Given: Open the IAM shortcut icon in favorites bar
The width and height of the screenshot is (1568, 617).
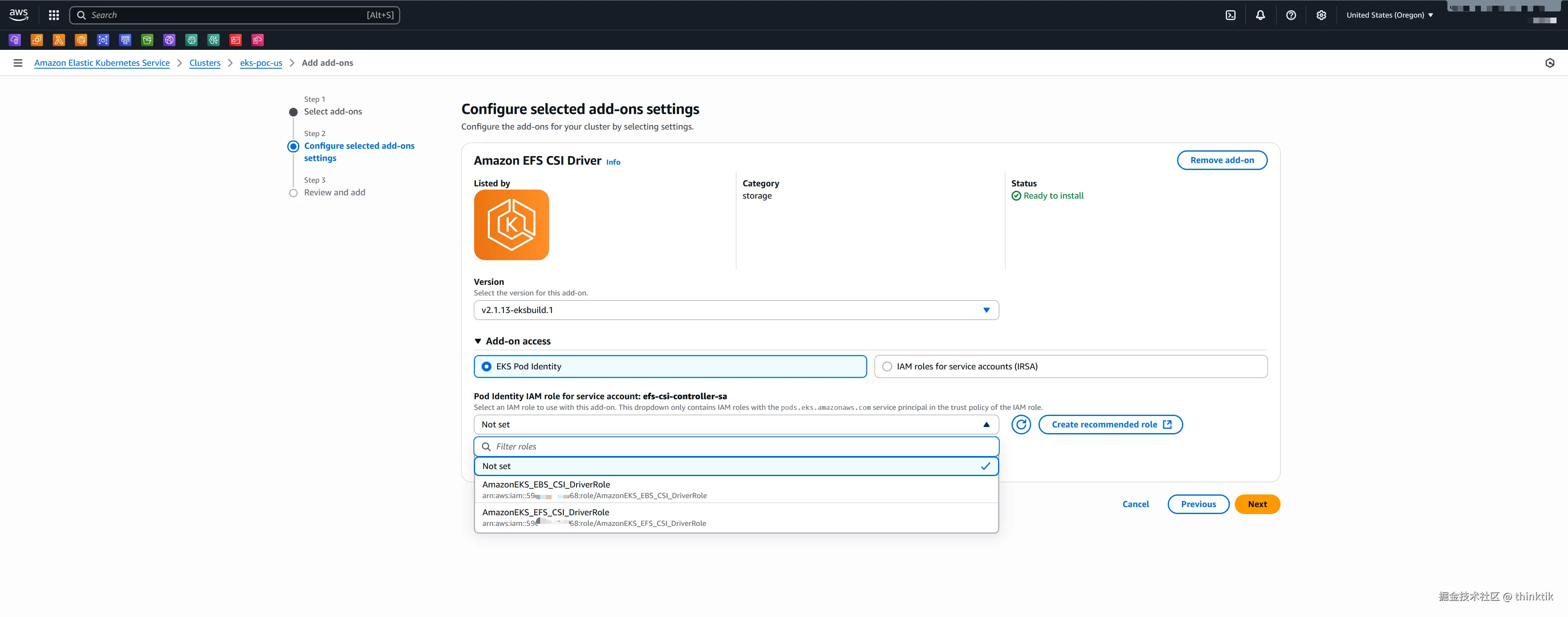Looking at the screenshot, I should pos(236,40).
